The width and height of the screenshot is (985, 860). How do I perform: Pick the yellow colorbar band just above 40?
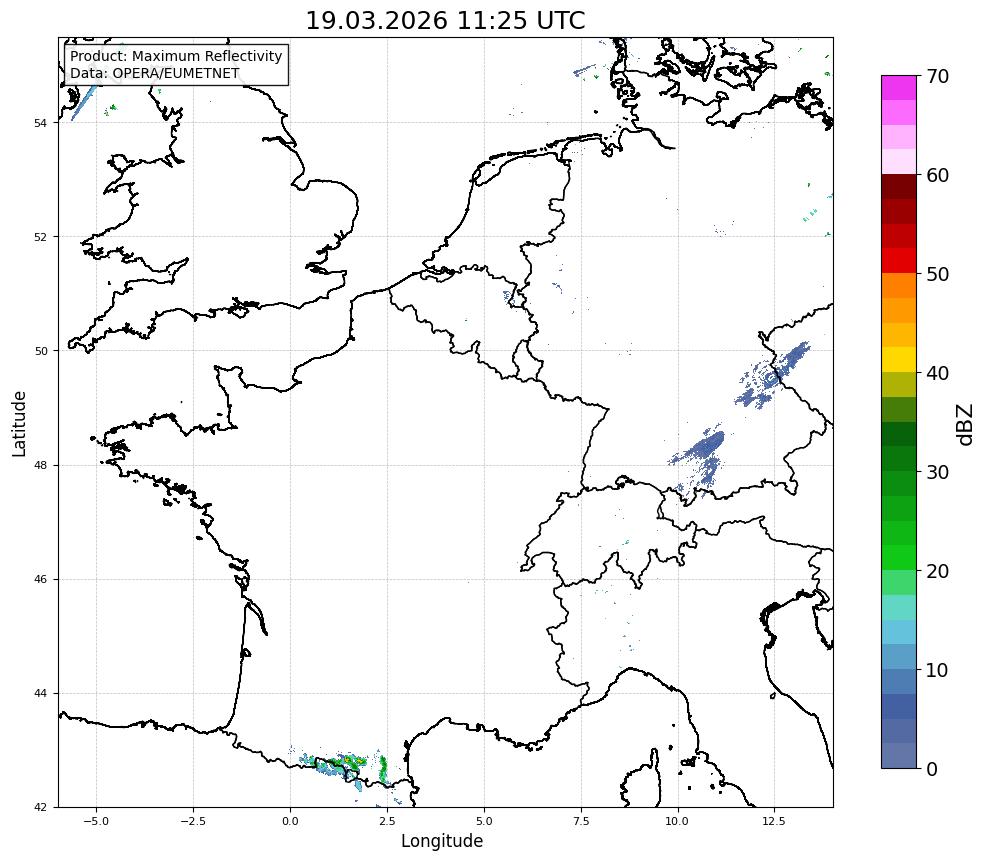point(899,360)
